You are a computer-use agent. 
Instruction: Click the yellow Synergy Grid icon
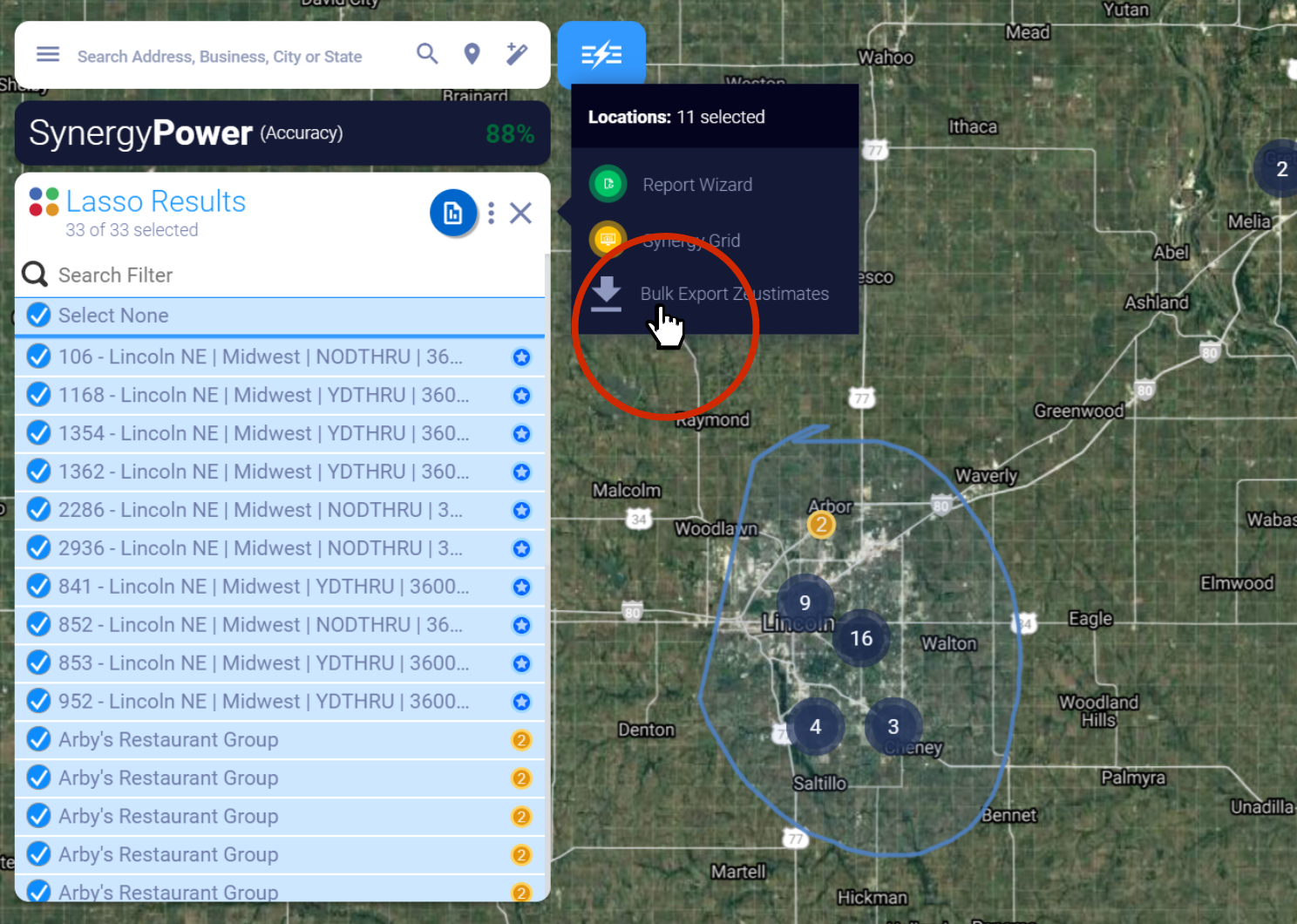(x=608, y=239)
